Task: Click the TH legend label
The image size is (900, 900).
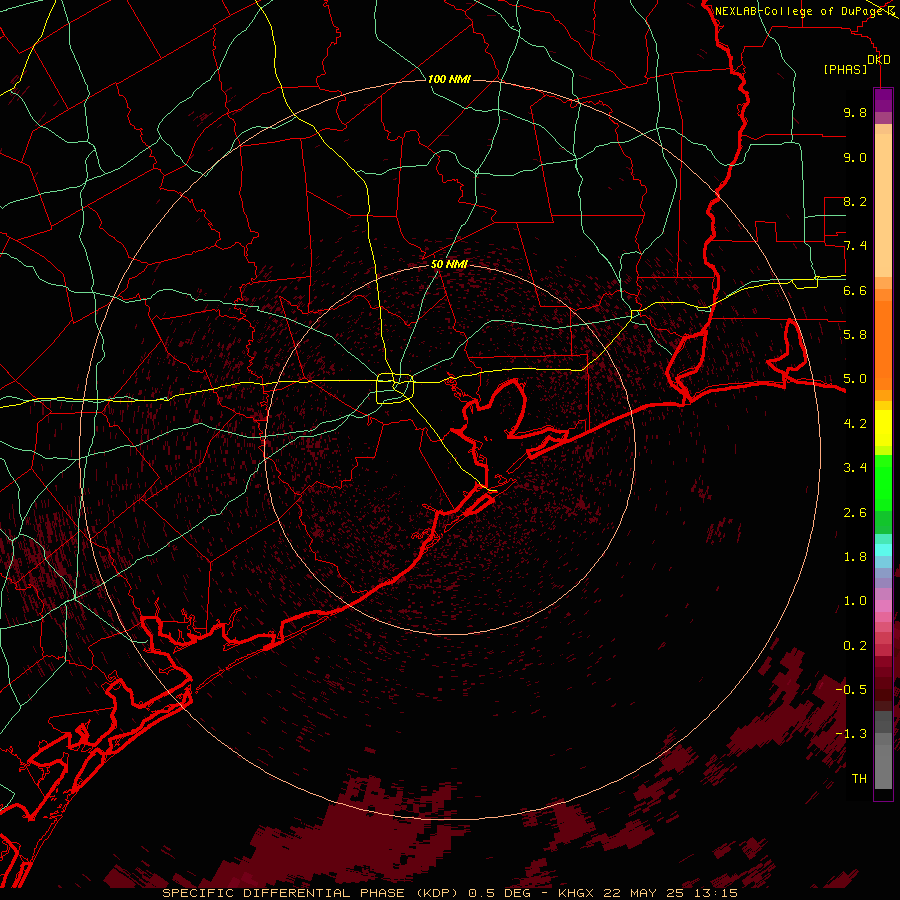Action: (859, 779)
